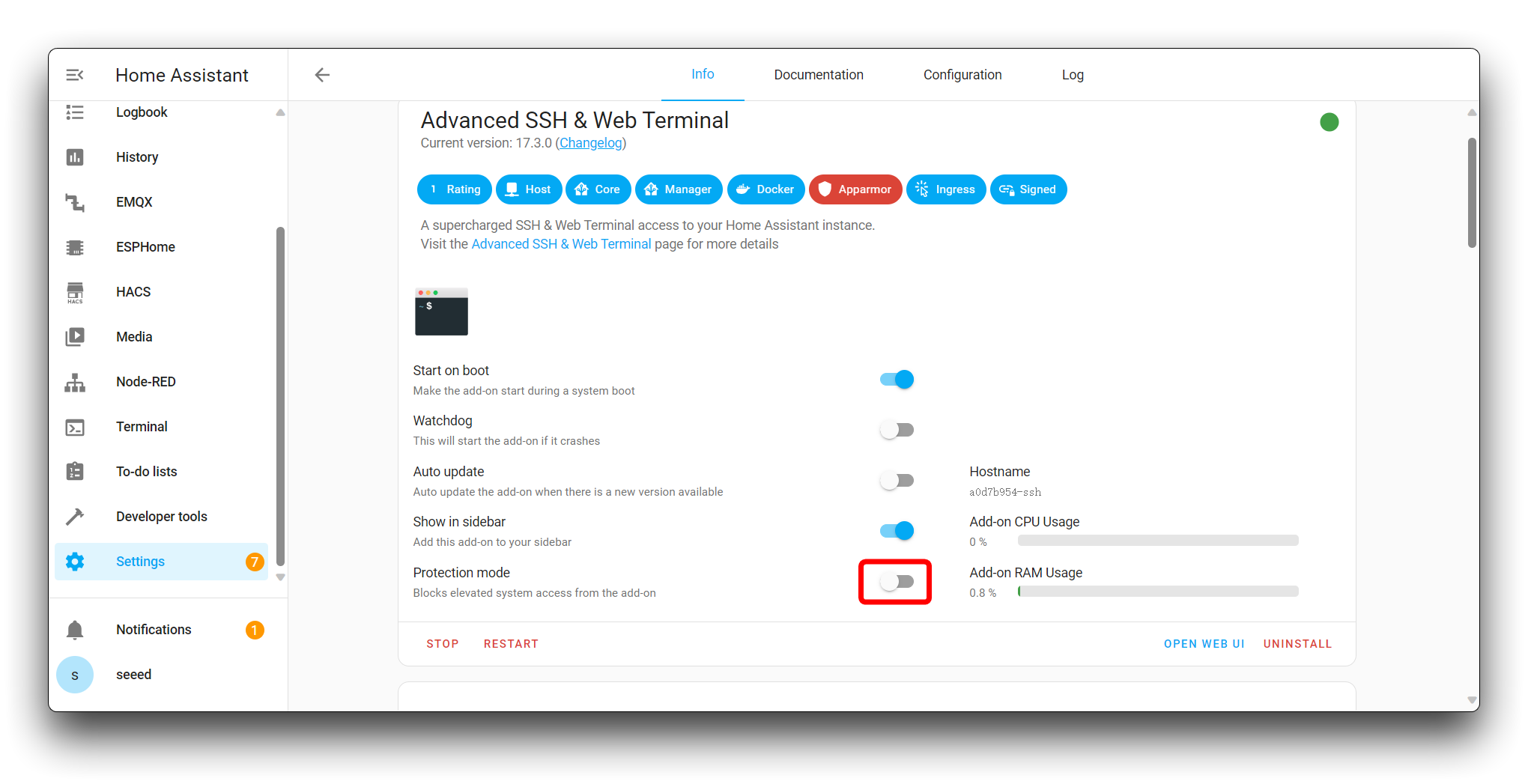Click the Add-on CPU Usage bar
This screenshot has height=784, width=1528.
point(1158,541)
